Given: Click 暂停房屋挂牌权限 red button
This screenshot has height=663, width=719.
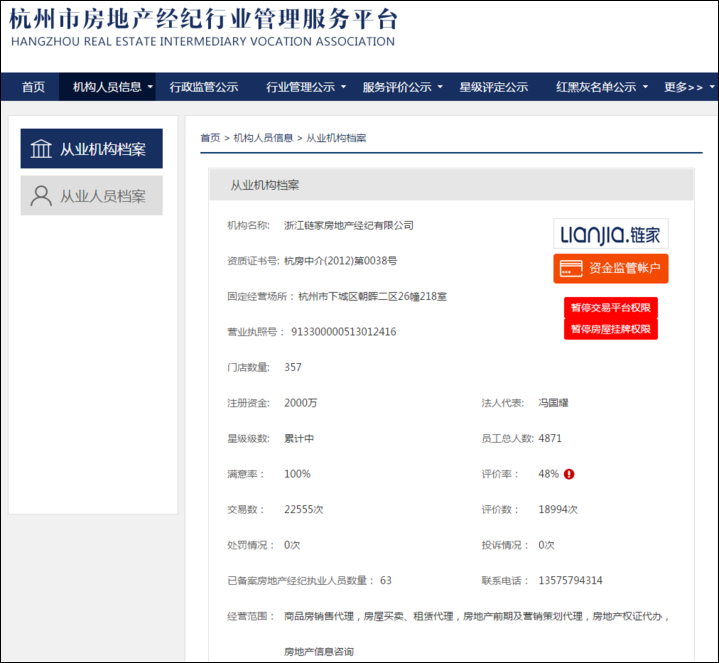Looking at the screenshot, I should click(x=610, y=329).
